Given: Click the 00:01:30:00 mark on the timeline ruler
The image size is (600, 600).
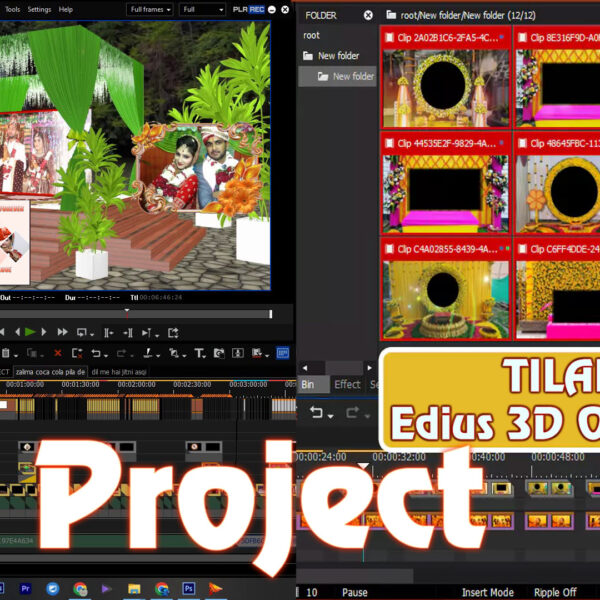Looking at the screenshot, I should (80, 384).
